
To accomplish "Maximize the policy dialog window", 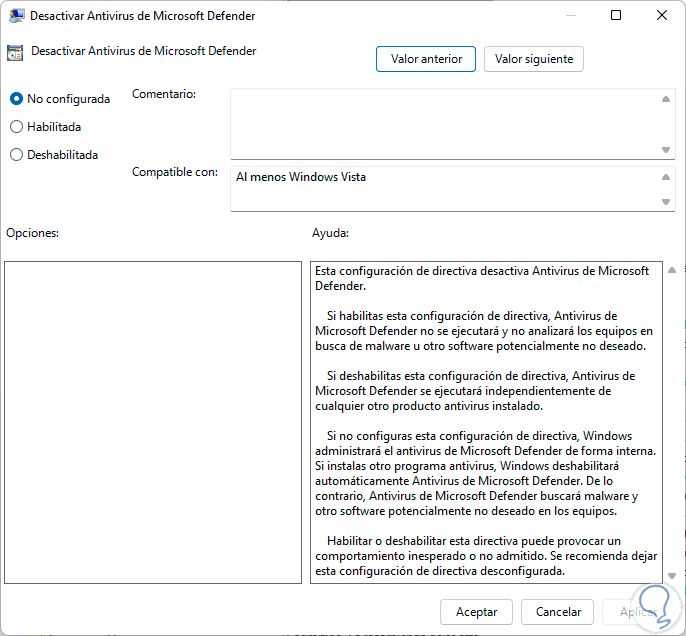I will coord(616,15).
